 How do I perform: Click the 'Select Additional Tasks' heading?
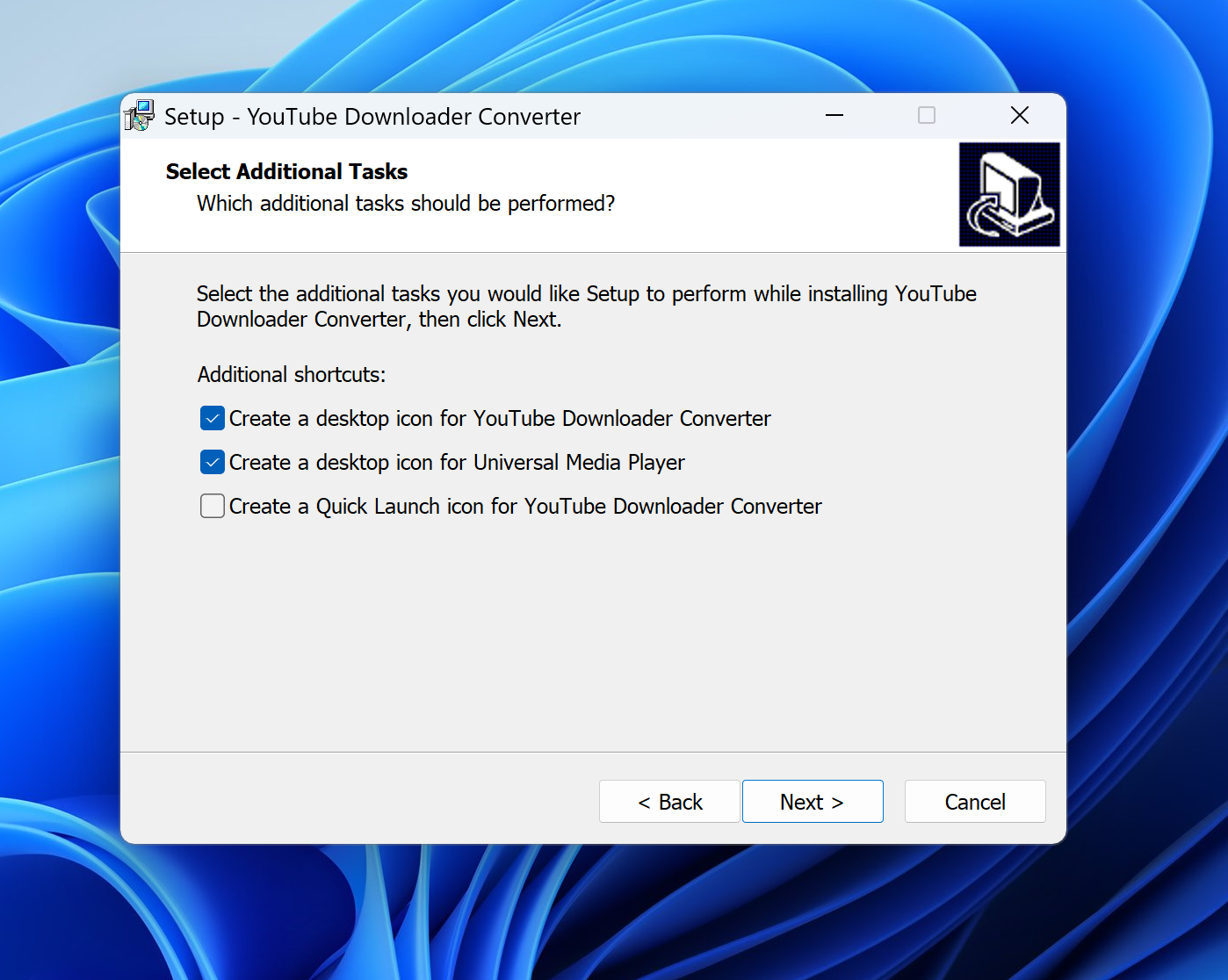tap(286, 171)
